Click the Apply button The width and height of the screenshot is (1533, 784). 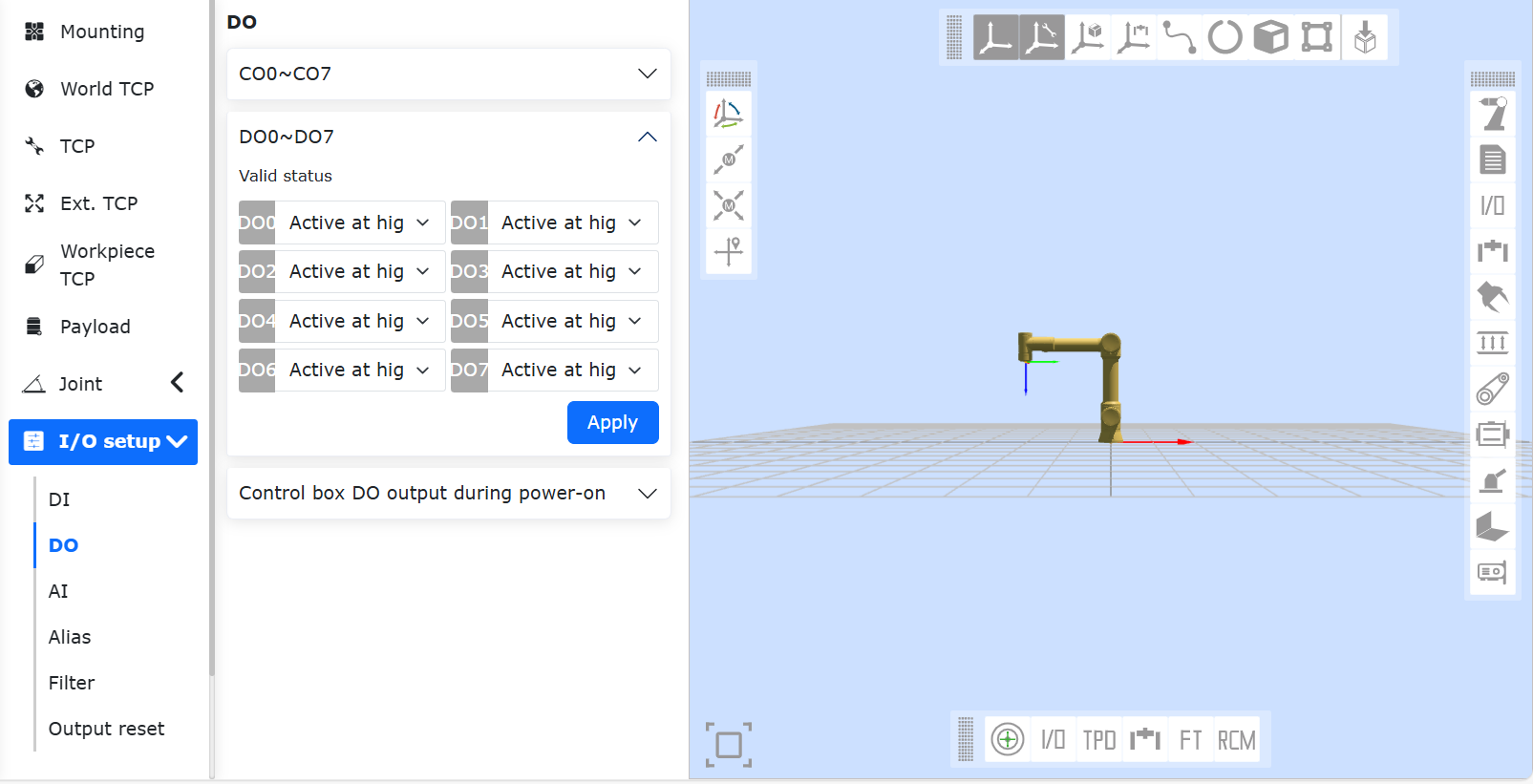(613, 422)
